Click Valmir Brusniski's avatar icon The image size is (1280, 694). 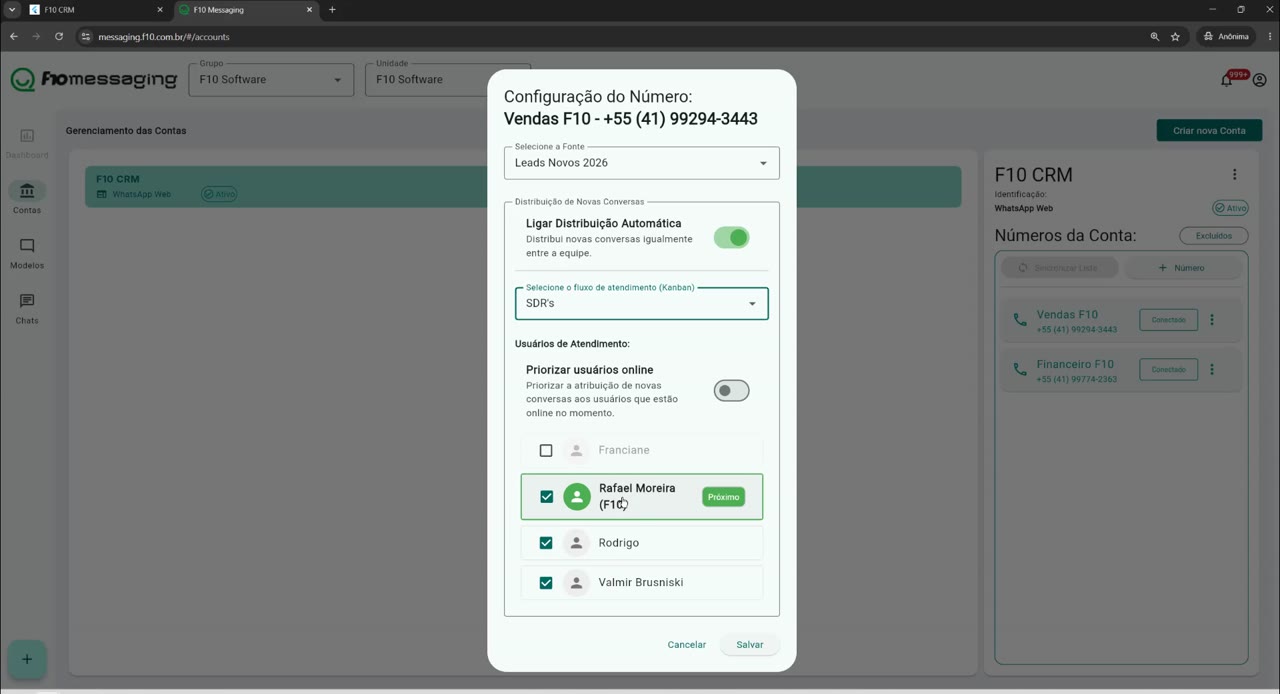click(576, 583)
